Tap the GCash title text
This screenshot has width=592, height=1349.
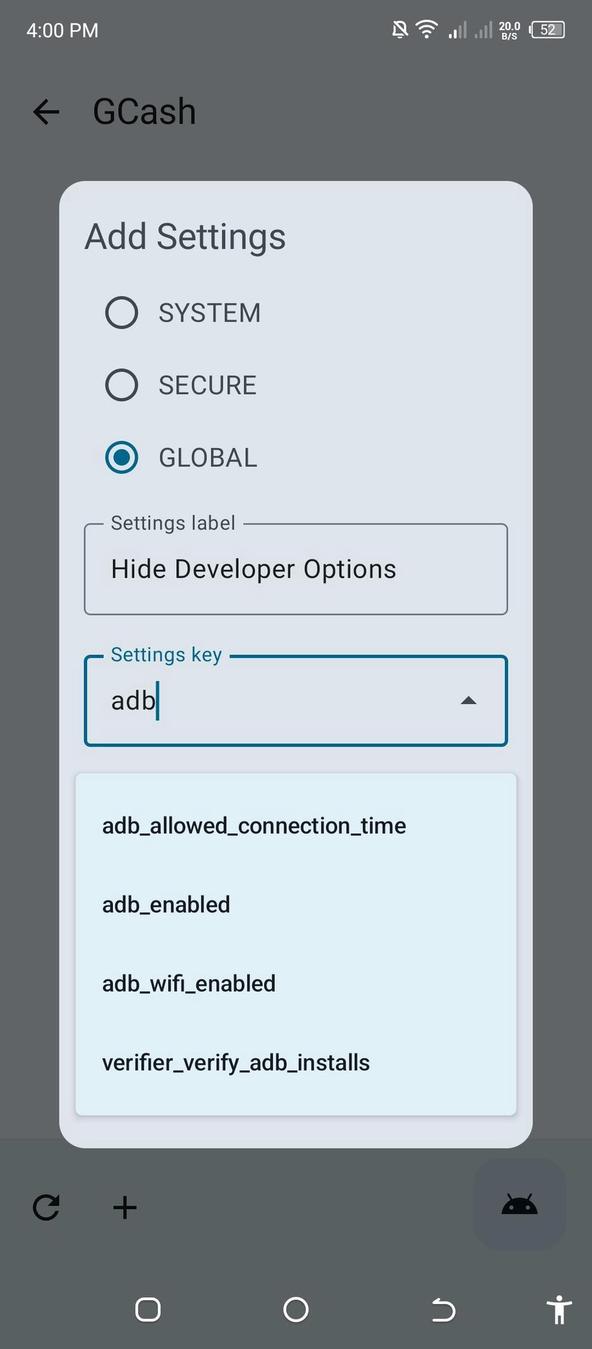coord(144,112)
